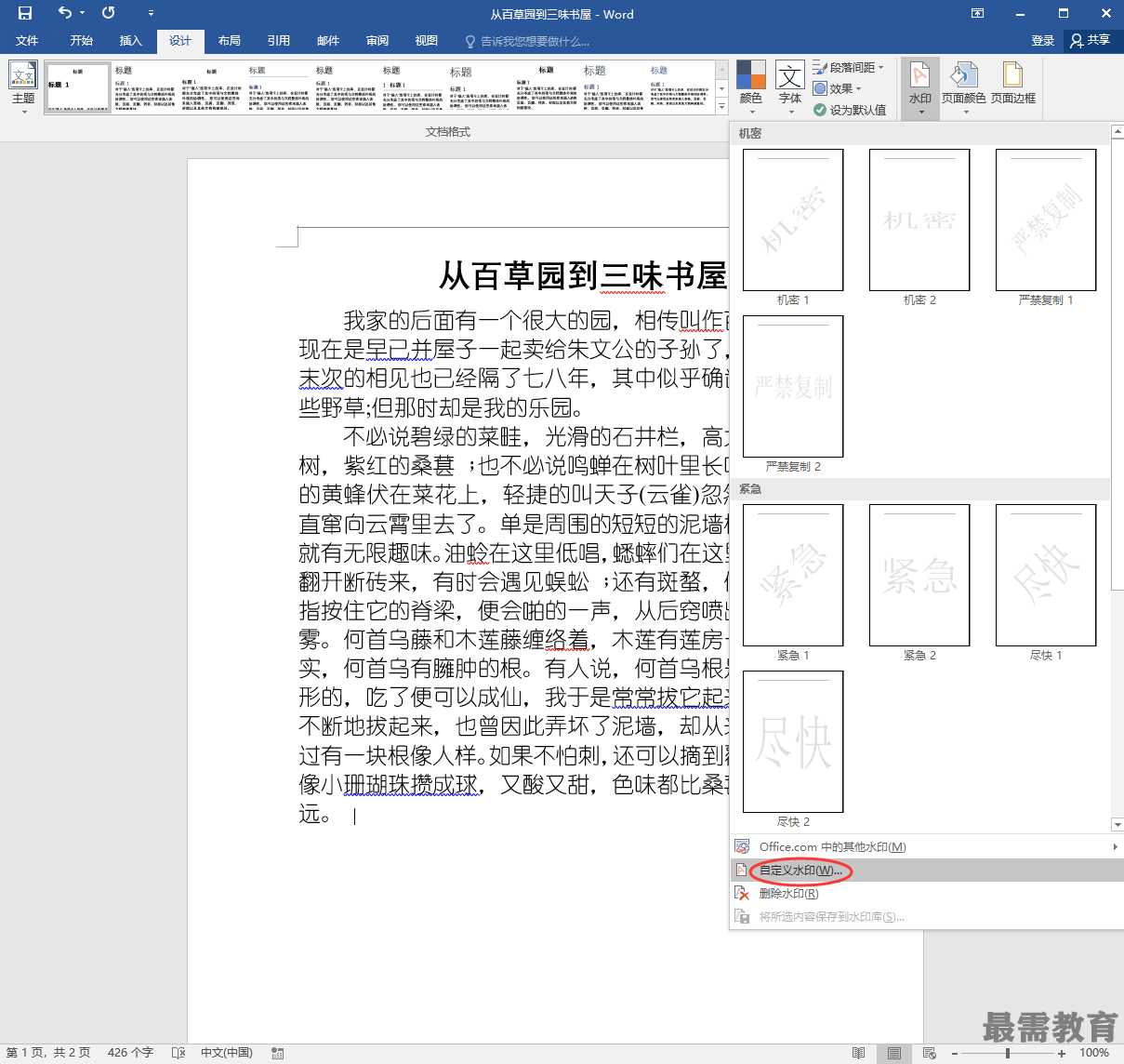The width and height of the screenshot is (1124, 1064).
Task: Click the Office.com watermarks menu icon
Action: (742, 846)
